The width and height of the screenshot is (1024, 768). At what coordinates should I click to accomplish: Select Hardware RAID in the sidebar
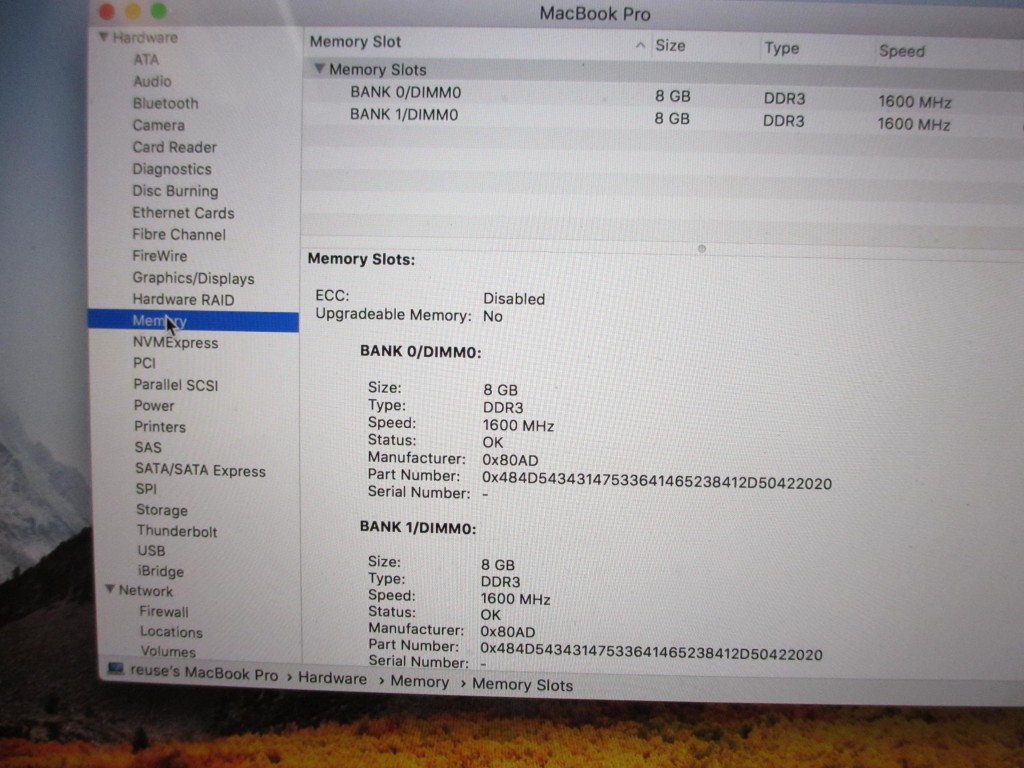tap(183, 300)
